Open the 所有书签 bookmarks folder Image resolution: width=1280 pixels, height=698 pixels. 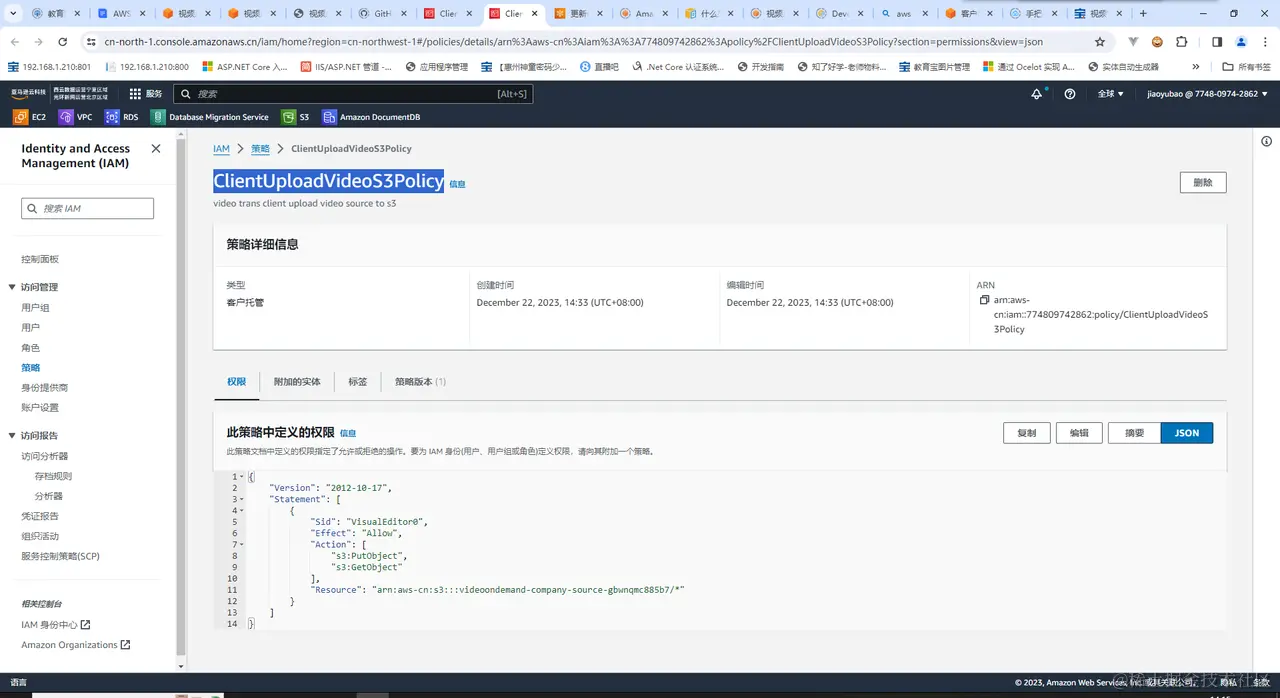1247,67
